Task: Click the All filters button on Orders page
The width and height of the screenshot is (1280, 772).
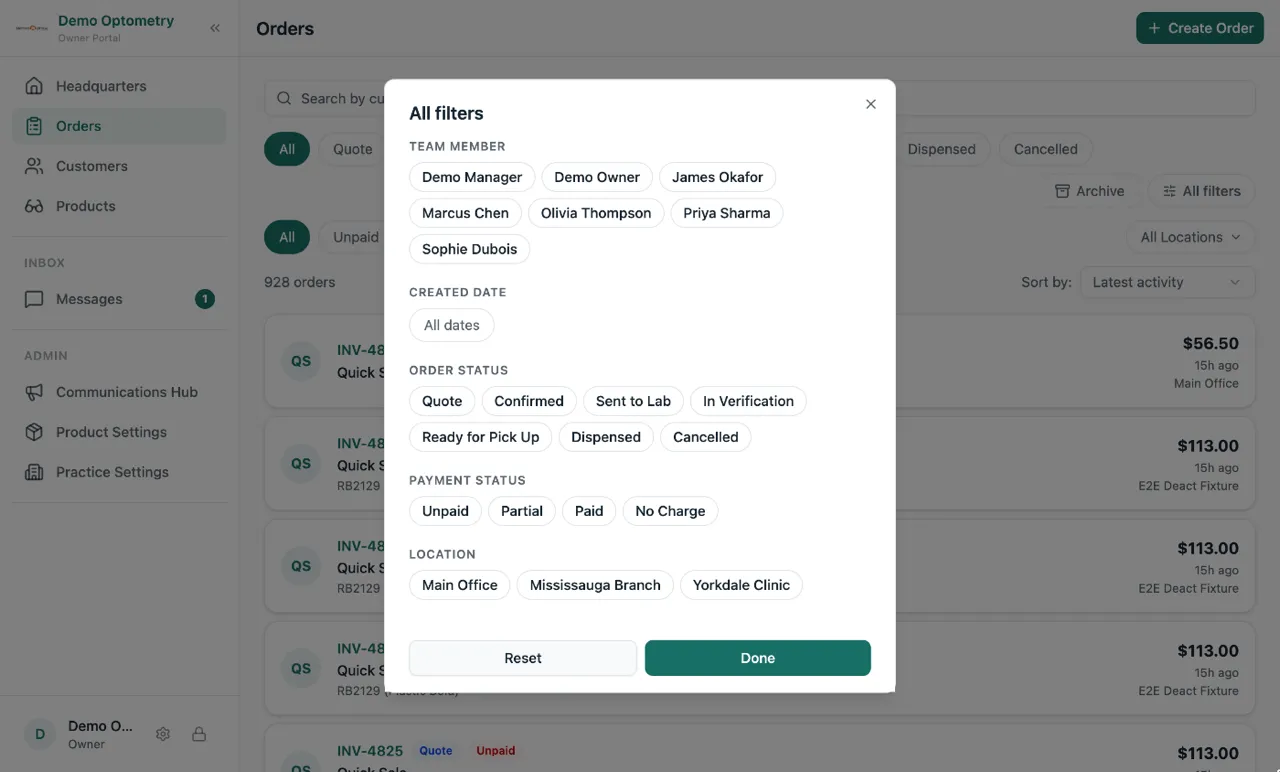Action: (x=1202, y=191)
